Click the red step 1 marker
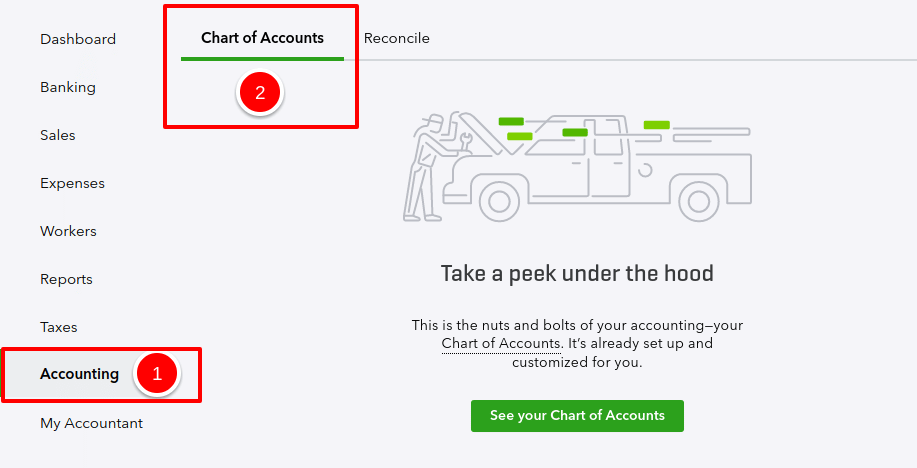Image resolution: width=917 pixels, height=468 pixels. click(157, 374)
